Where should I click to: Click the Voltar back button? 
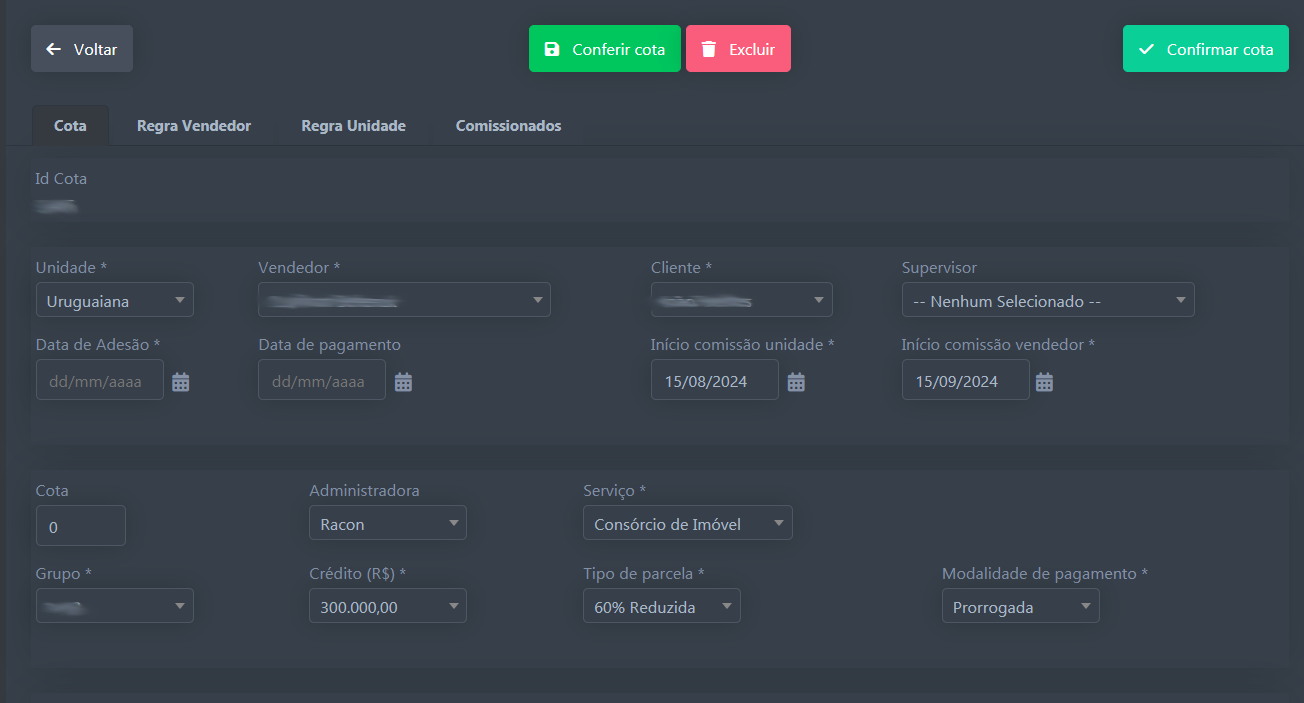tap(82, 49)
